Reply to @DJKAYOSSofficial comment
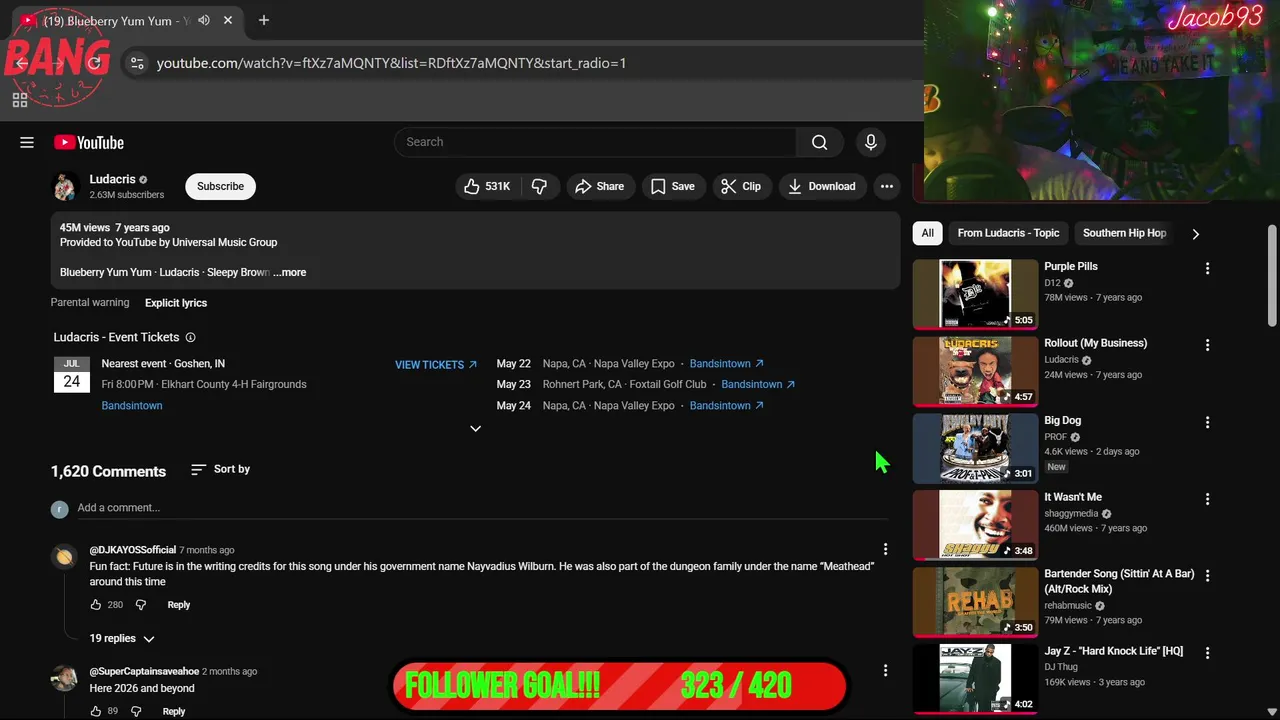Image resolution: width=1280 pixels, height=720 pixels. (179, 605)
